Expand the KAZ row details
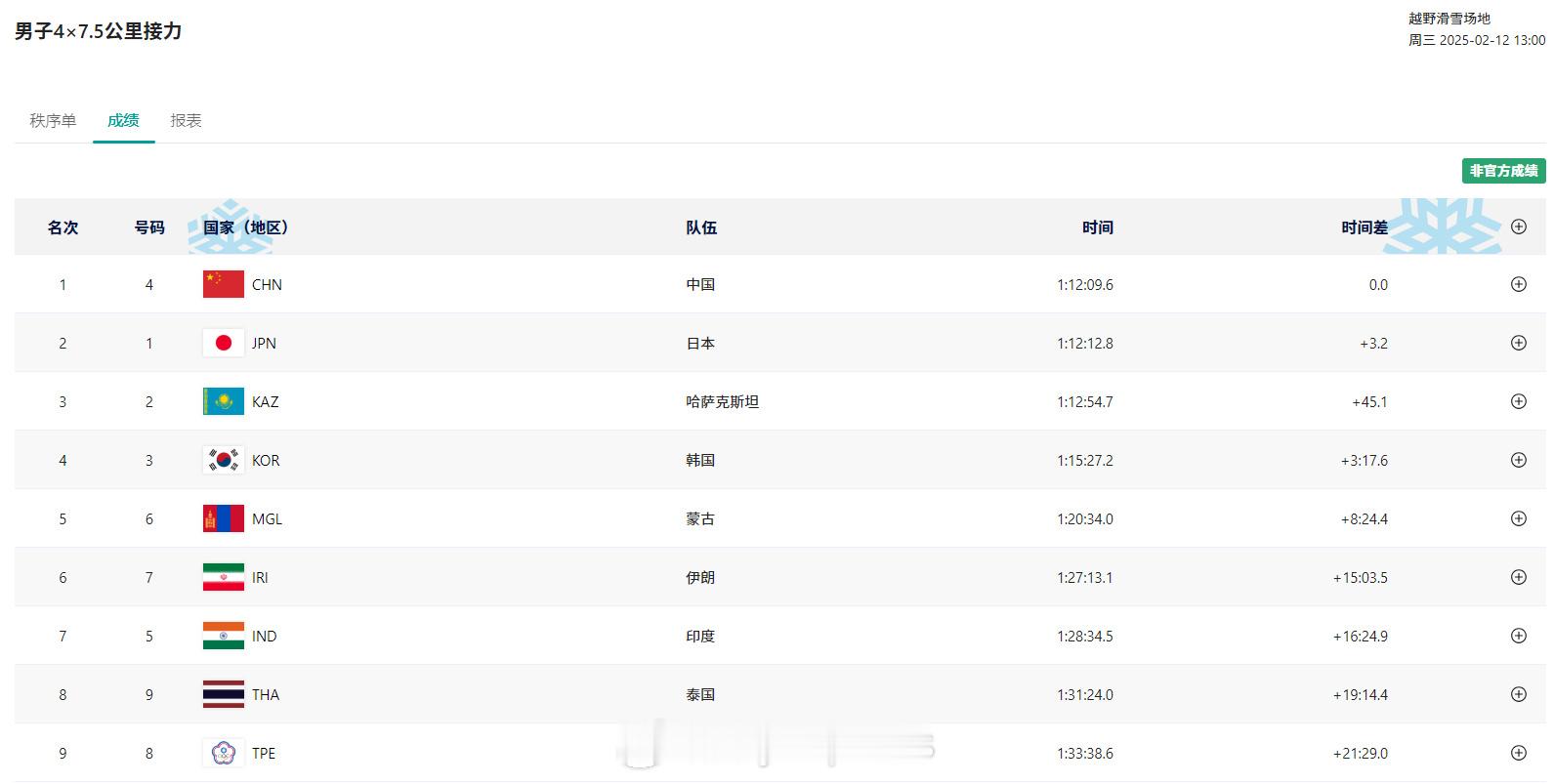 (x=1518, y=401)
